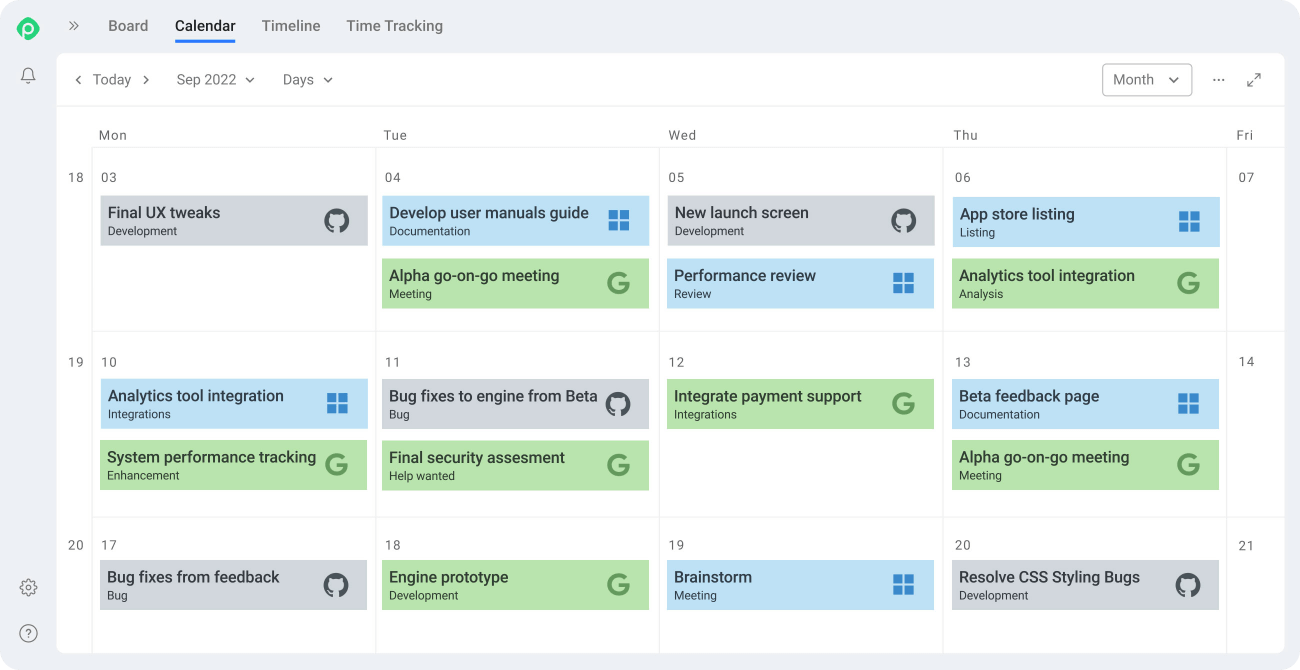Image resolution: width=1300 pixels, height=670 pixels.
Task: Go to previous period arrow
Action: pos(78,80)
